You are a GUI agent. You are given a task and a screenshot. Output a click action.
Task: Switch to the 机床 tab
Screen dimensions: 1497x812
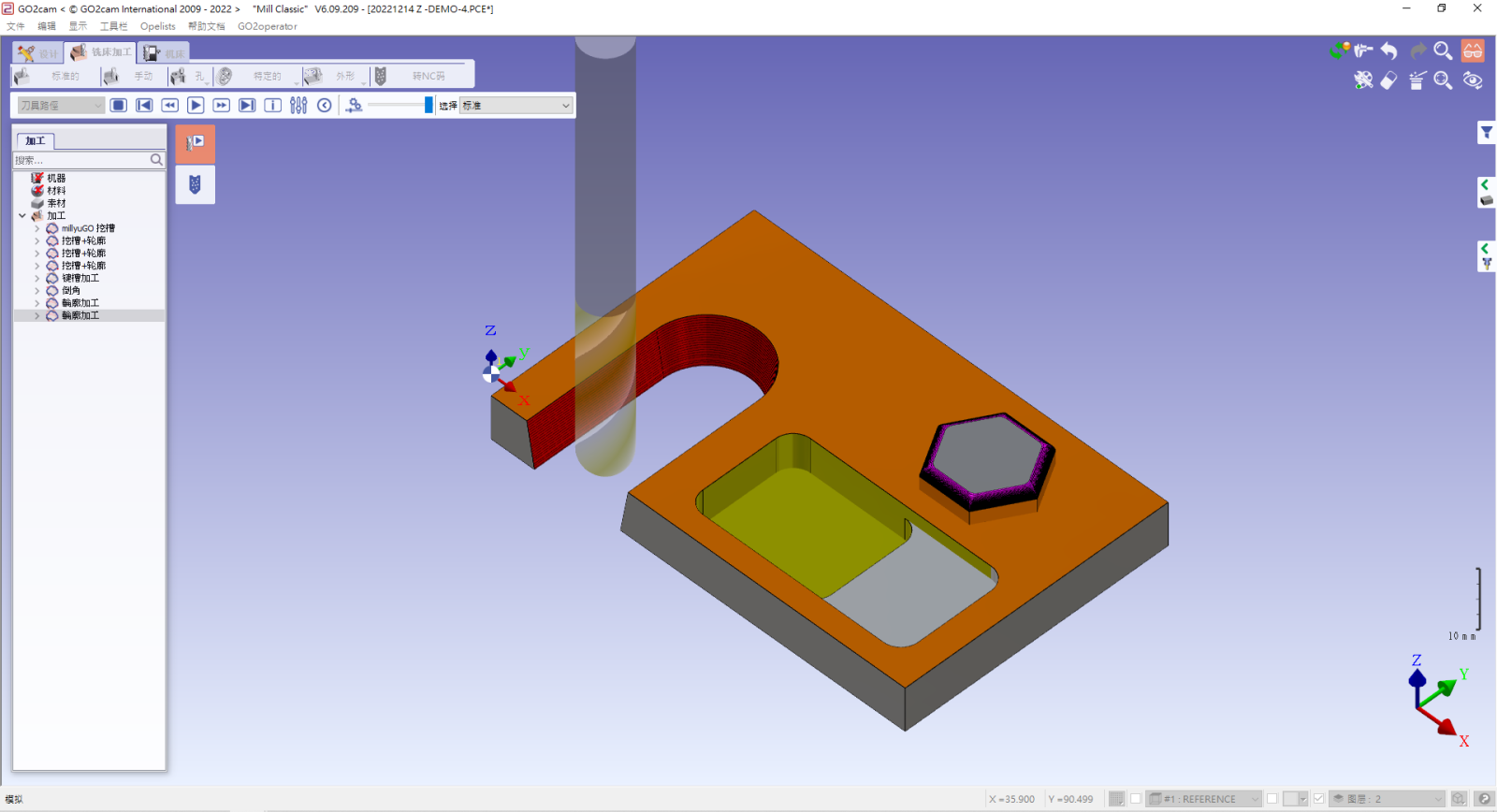click(x=164, y=53)
